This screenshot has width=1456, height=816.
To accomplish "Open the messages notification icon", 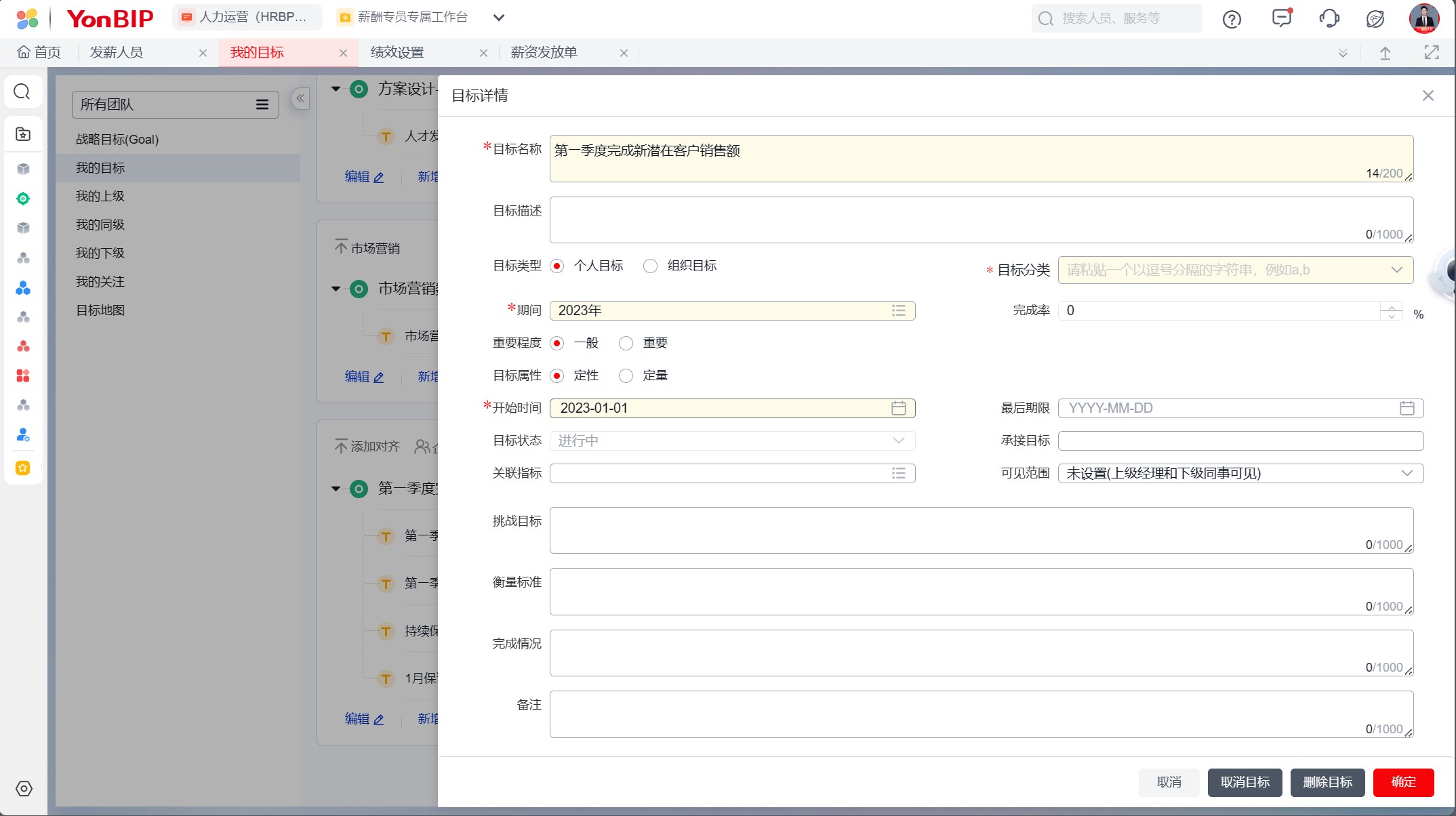I will (x=1282, y=18).
